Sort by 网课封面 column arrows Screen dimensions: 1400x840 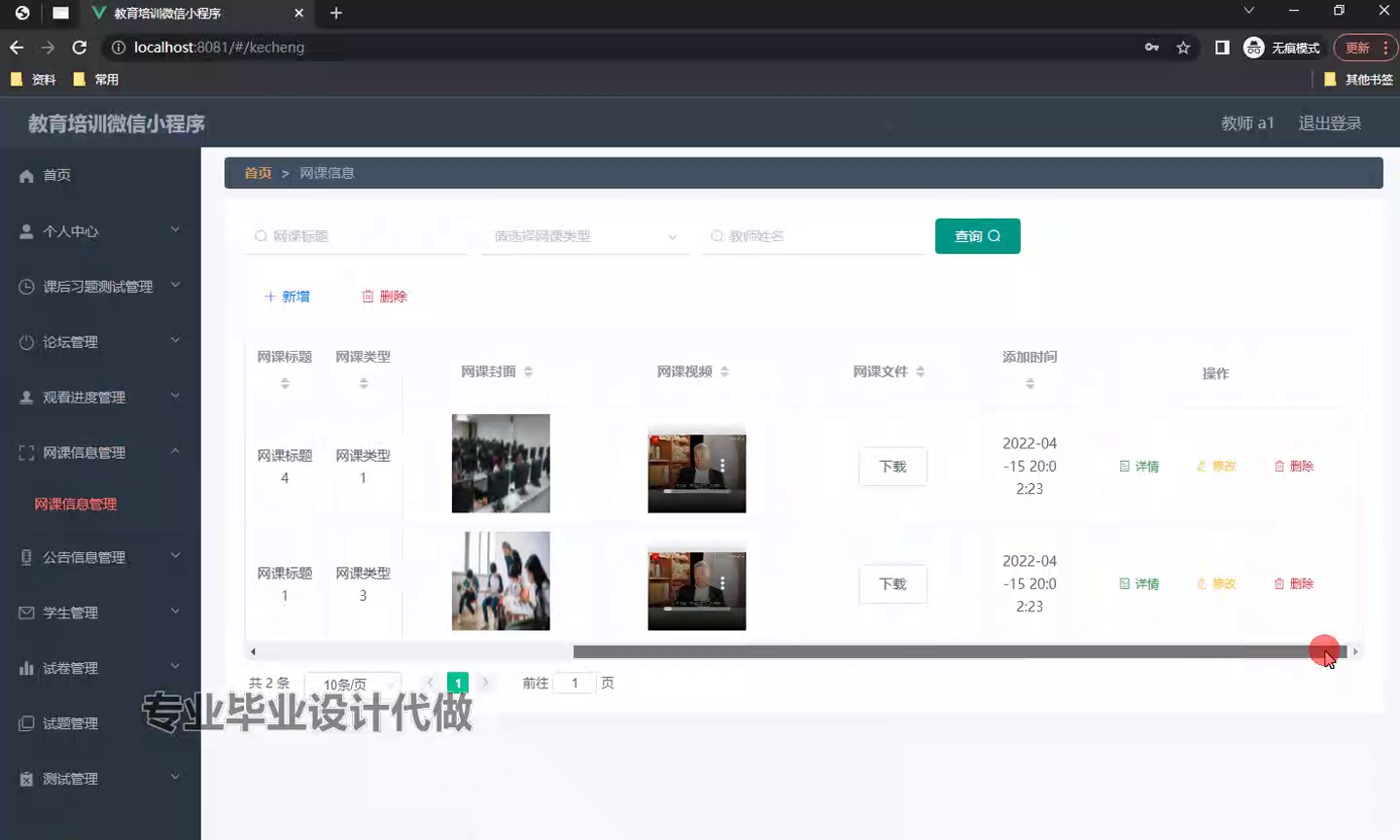[x=528, y=371]
